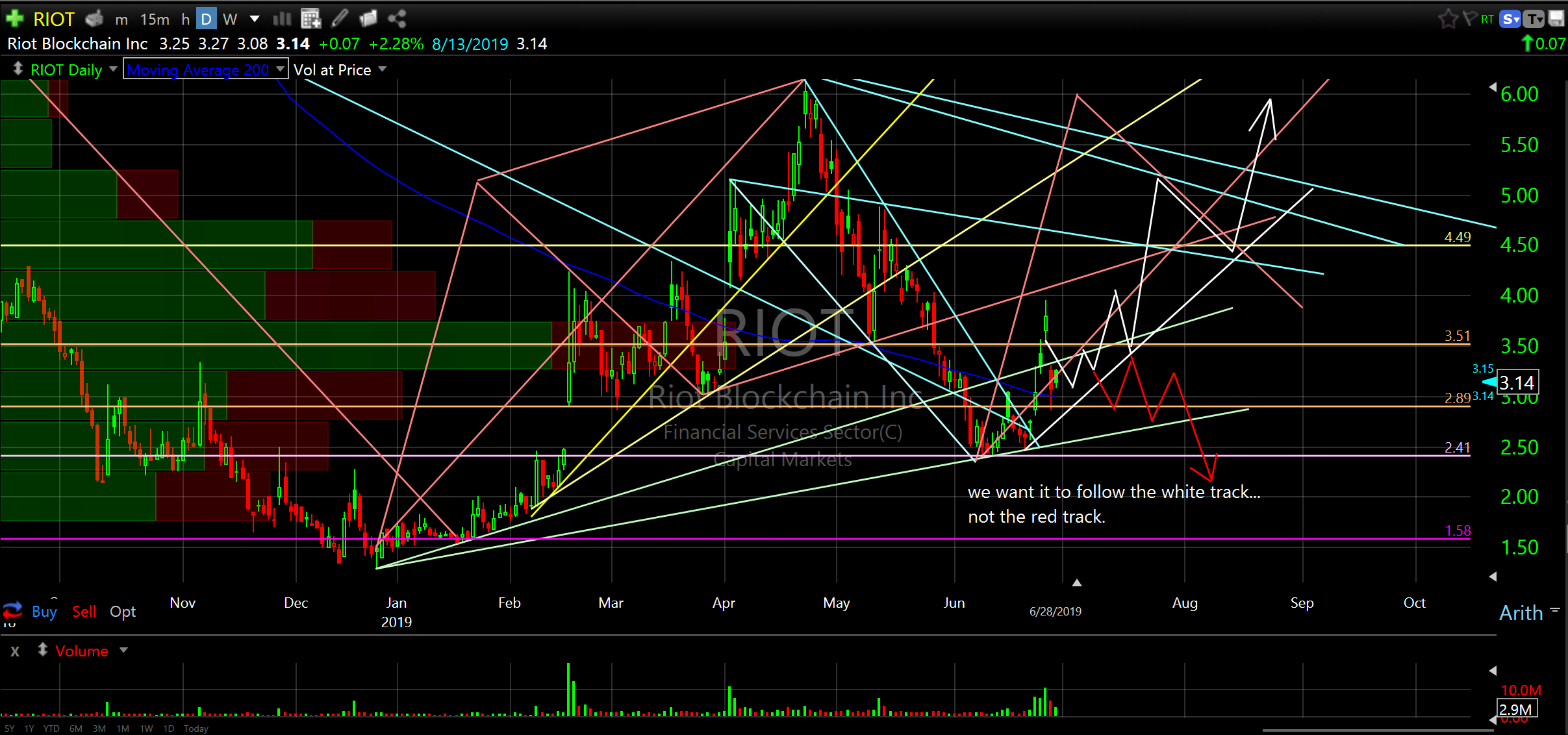Open the Vol at Price dropdown arrow
1568x735 pixels.
pyautogui.click(x=383, y=69)
